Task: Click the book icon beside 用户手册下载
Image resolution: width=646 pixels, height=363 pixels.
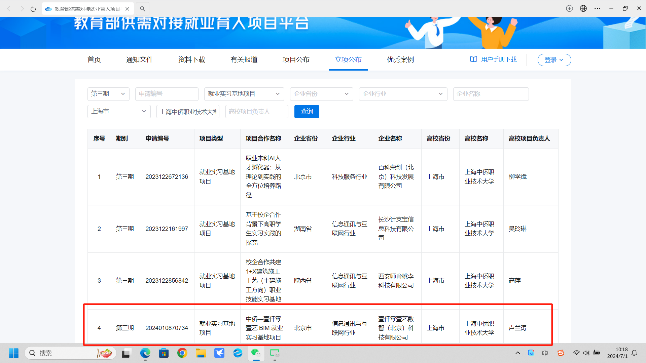Action: click(473, 60)
